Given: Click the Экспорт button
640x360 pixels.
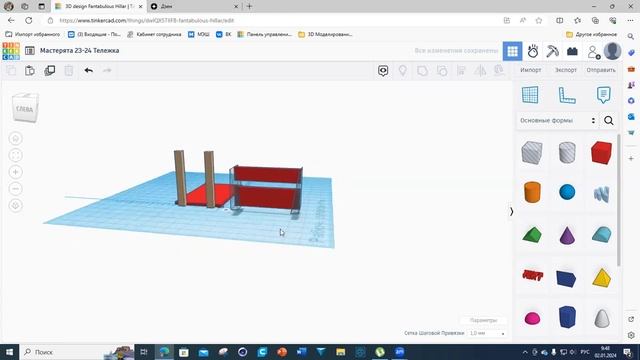Looking at the screenshot, I should (566, 70).
